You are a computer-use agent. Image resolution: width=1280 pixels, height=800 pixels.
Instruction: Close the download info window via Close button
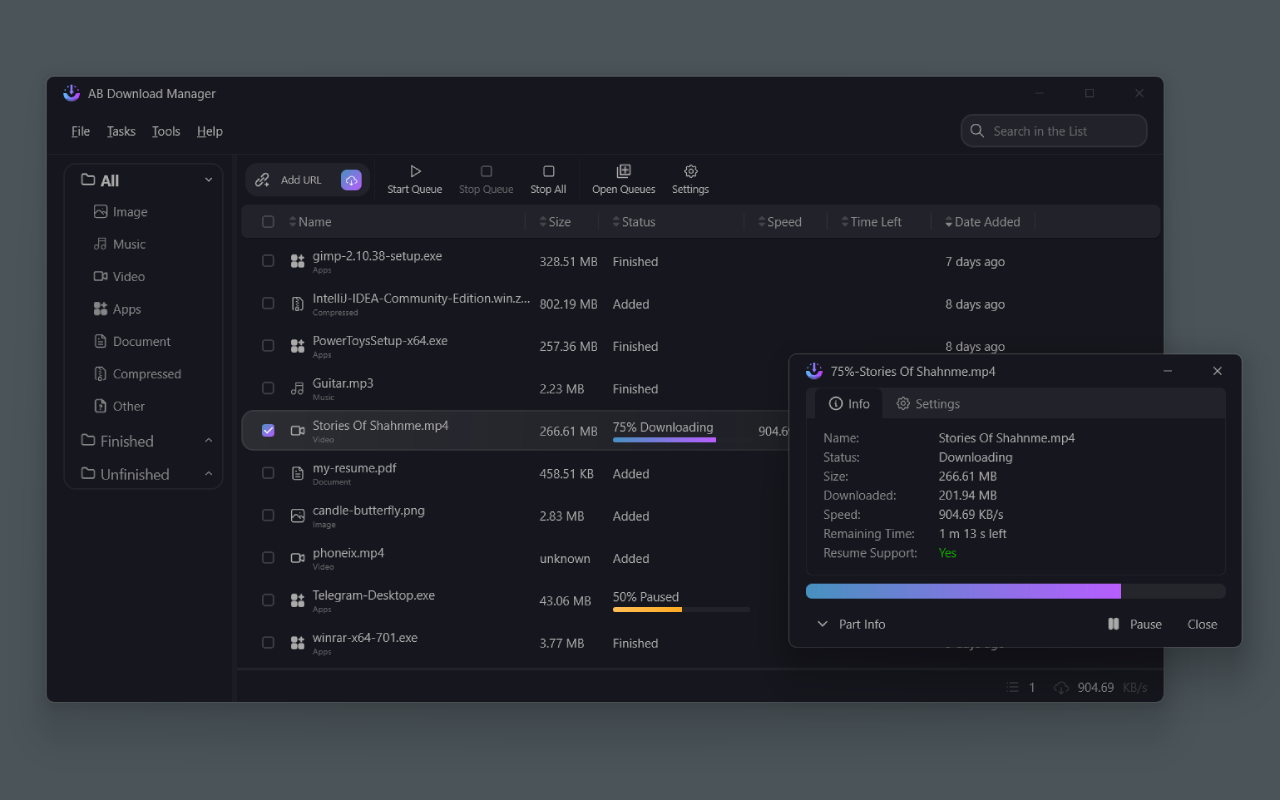1202,623
